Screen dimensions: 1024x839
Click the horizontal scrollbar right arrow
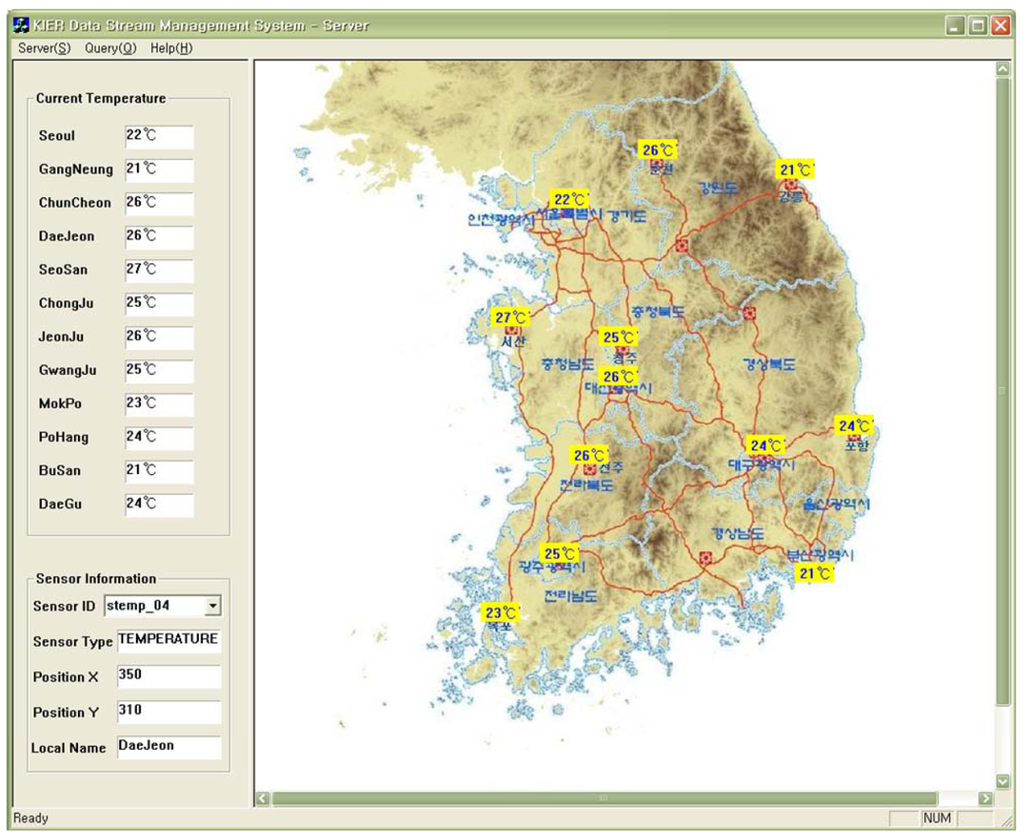[985, 798]
